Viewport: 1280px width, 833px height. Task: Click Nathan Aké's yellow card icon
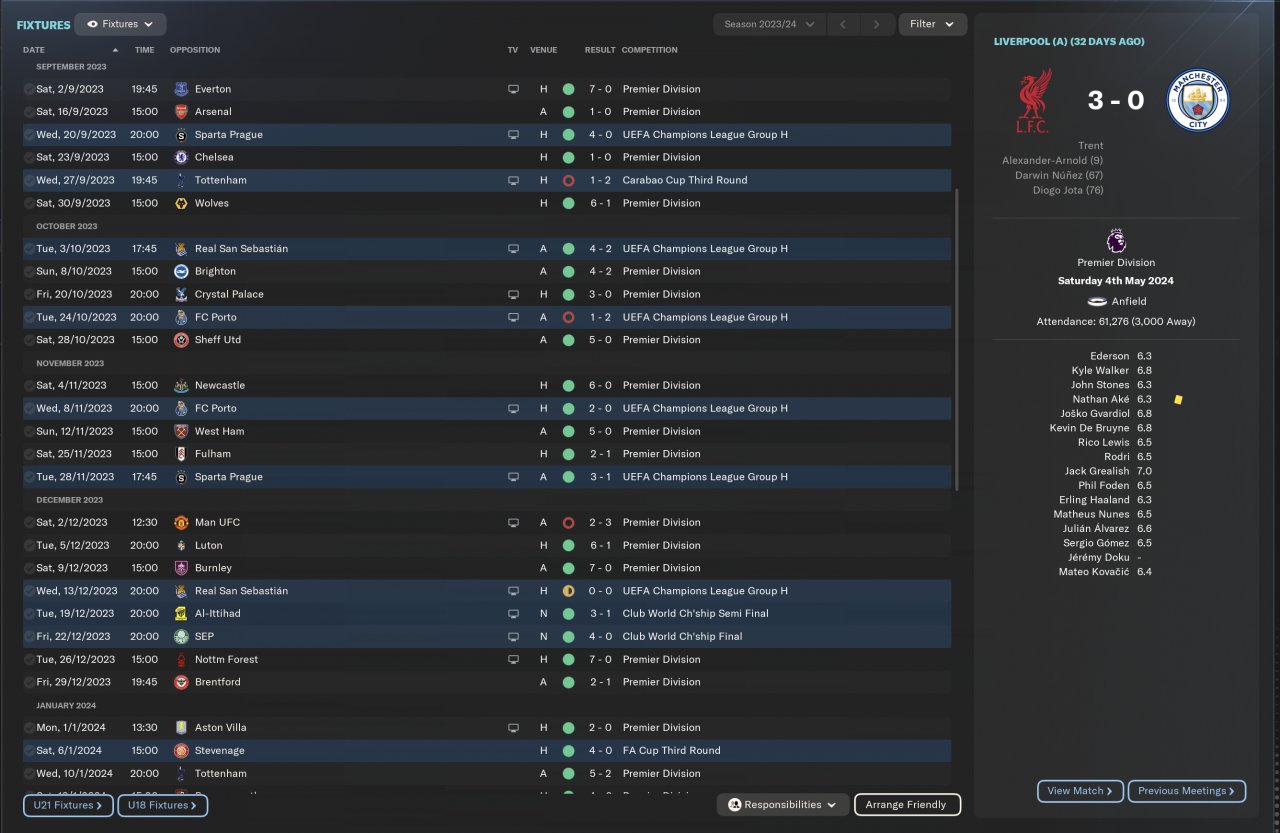1178,399
